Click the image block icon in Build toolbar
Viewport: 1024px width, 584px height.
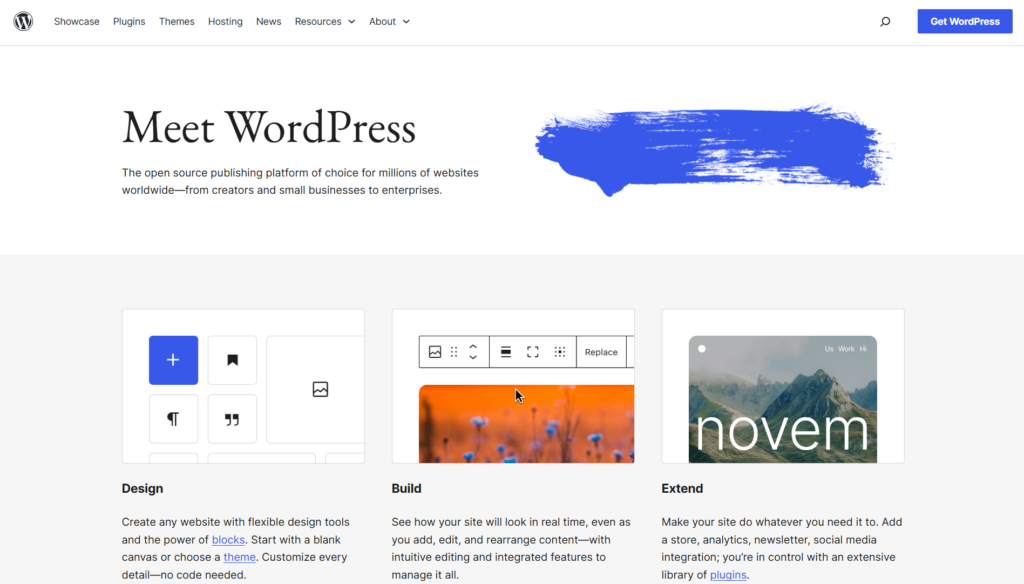pos(435,352)
